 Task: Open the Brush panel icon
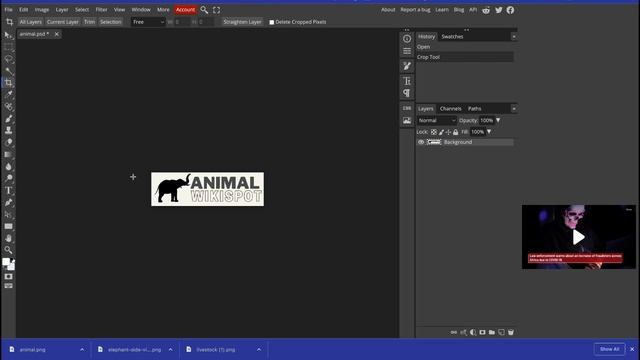point(407,66)
